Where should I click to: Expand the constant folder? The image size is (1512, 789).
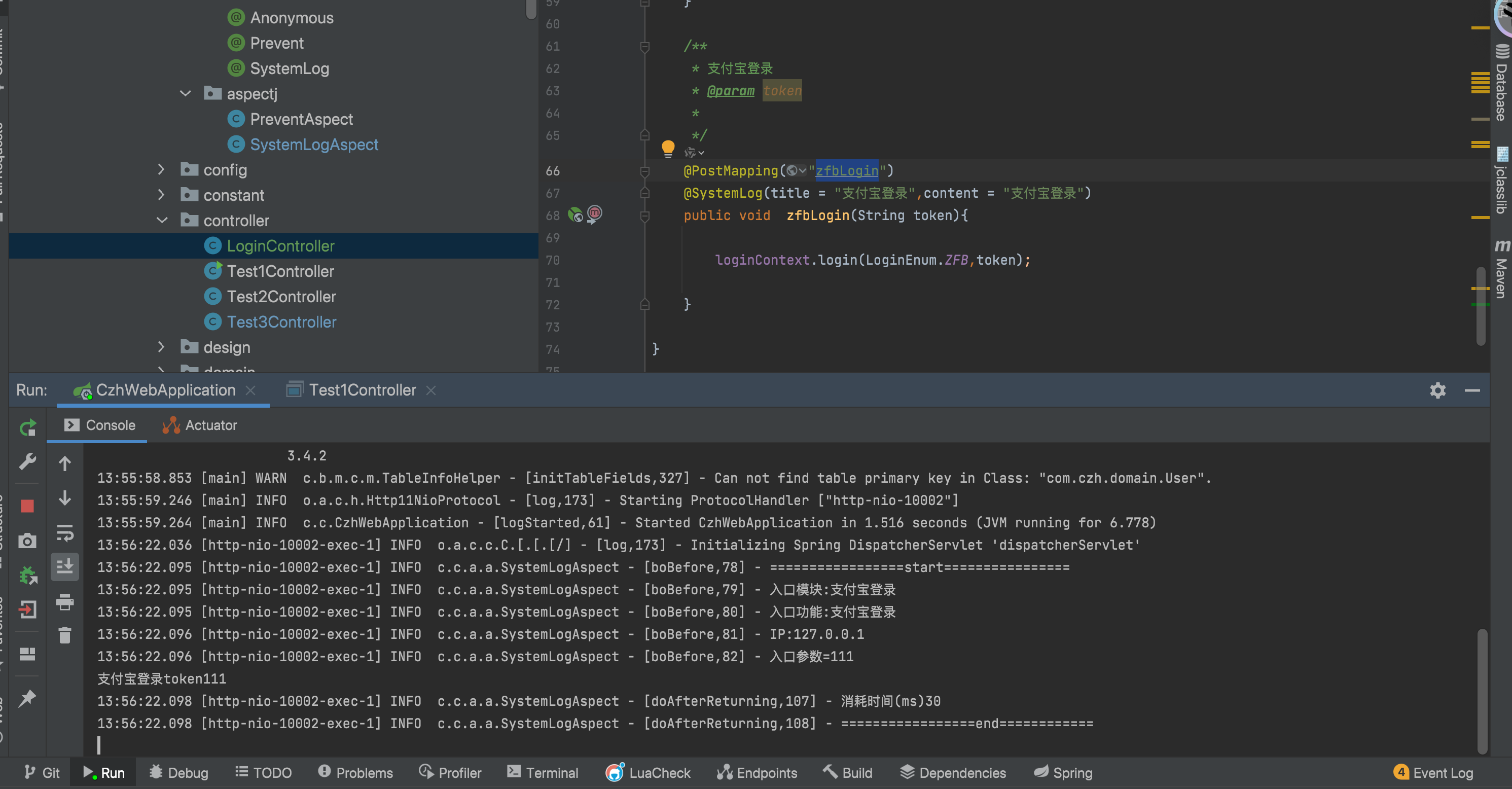[x=161, y=195]
